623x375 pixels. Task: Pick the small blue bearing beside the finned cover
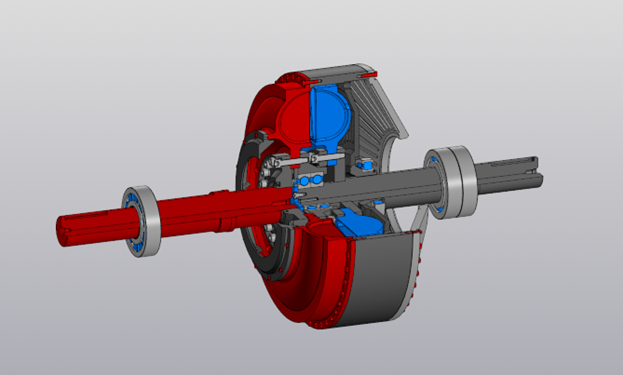pyautogui.click(x=366, y=164)
